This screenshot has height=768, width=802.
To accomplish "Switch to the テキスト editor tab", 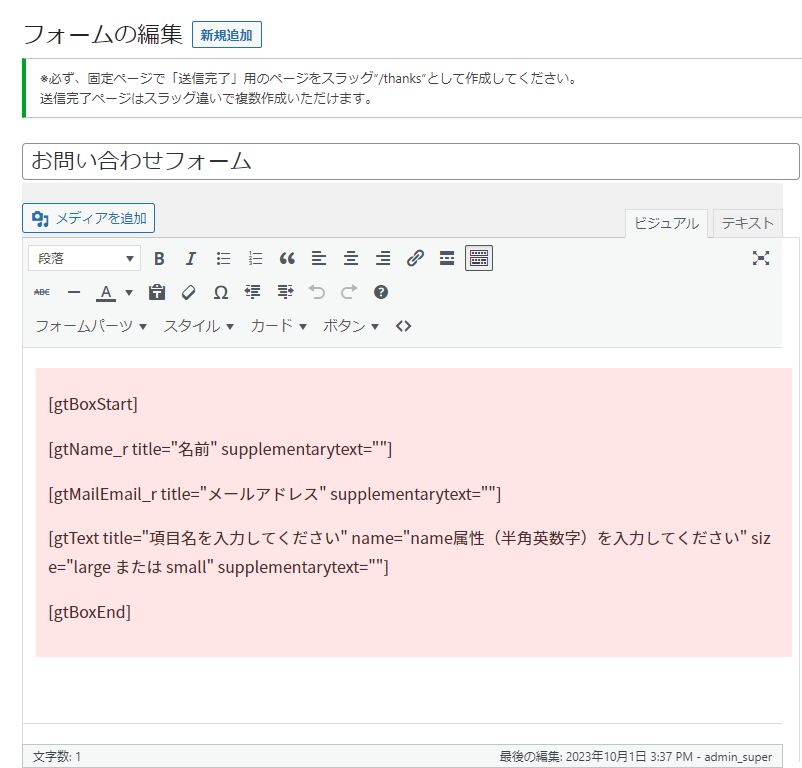I will click(x=748, y=223).
